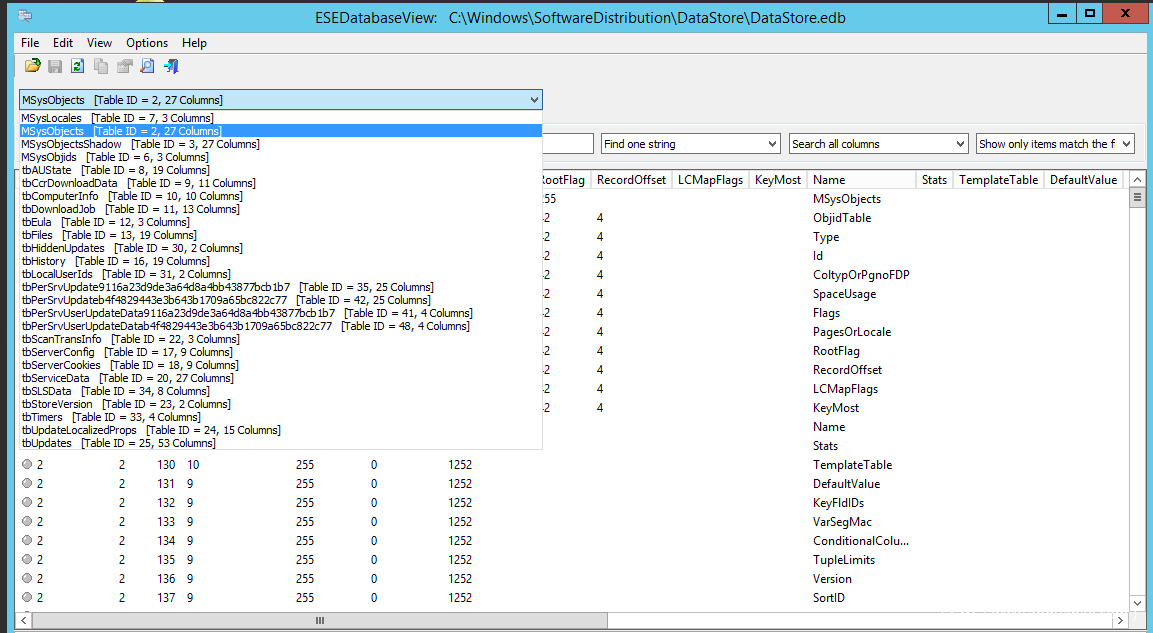Click the RecordOffset column header
This screenshot has width=1153, height=633.
click(x=629, y=180)
